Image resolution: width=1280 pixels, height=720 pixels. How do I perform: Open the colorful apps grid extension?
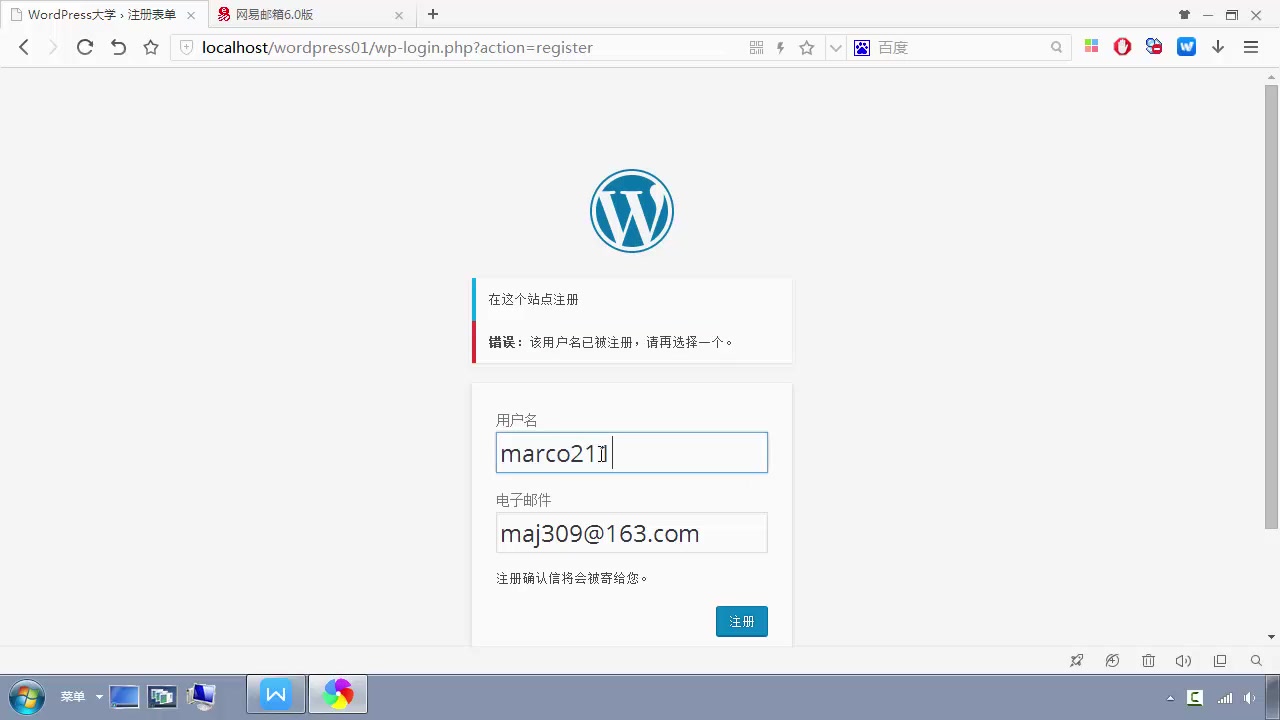pos(1091,47)
